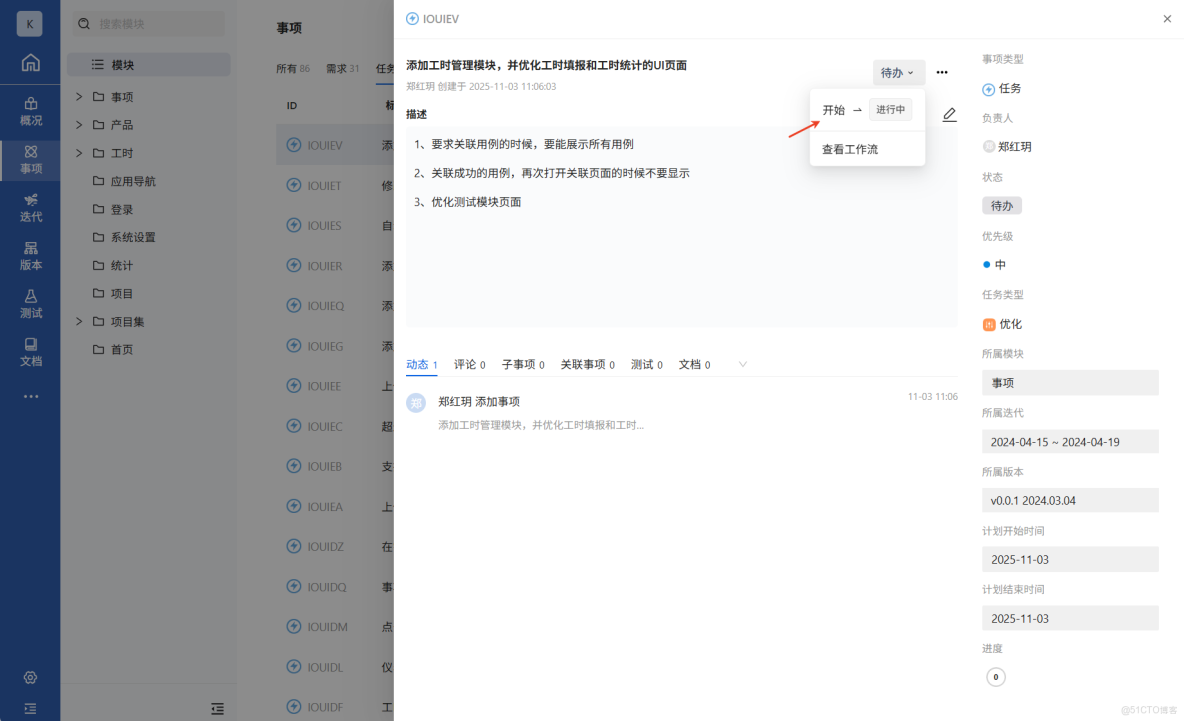Expand the 工时 module in the tree

[x=79, y=152]
